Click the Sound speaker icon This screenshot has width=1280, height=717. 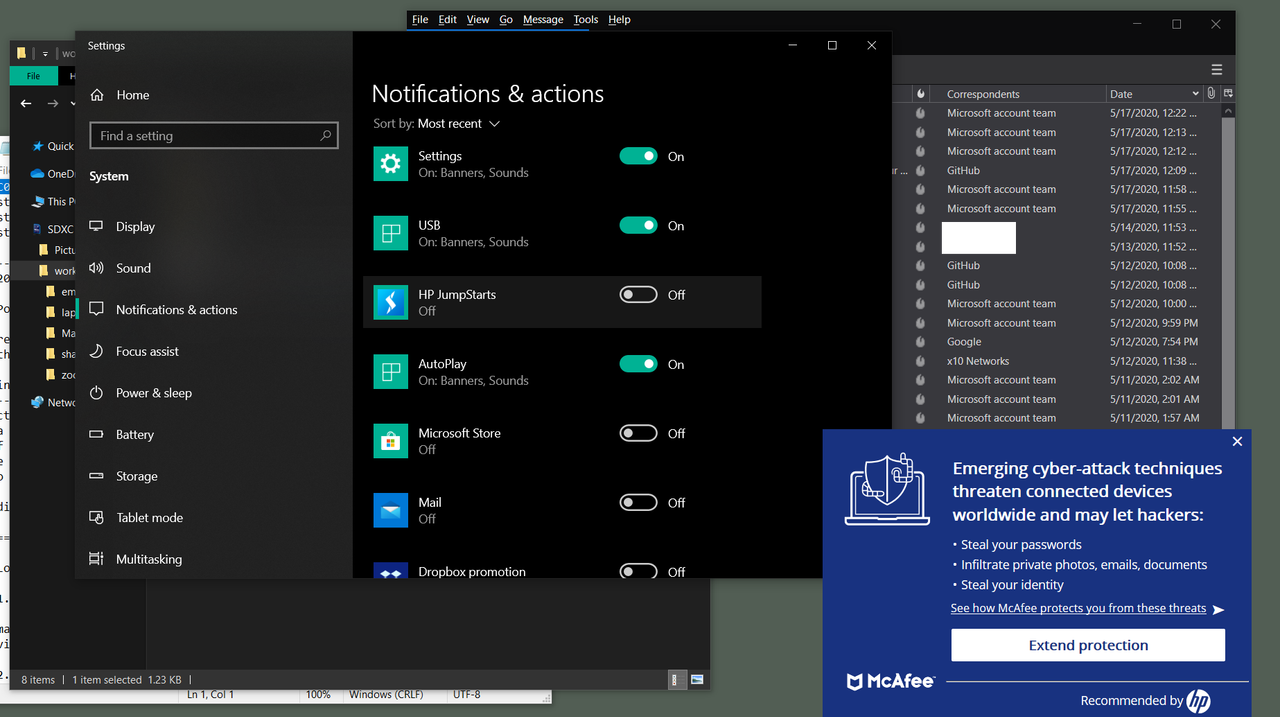(96, 268)
